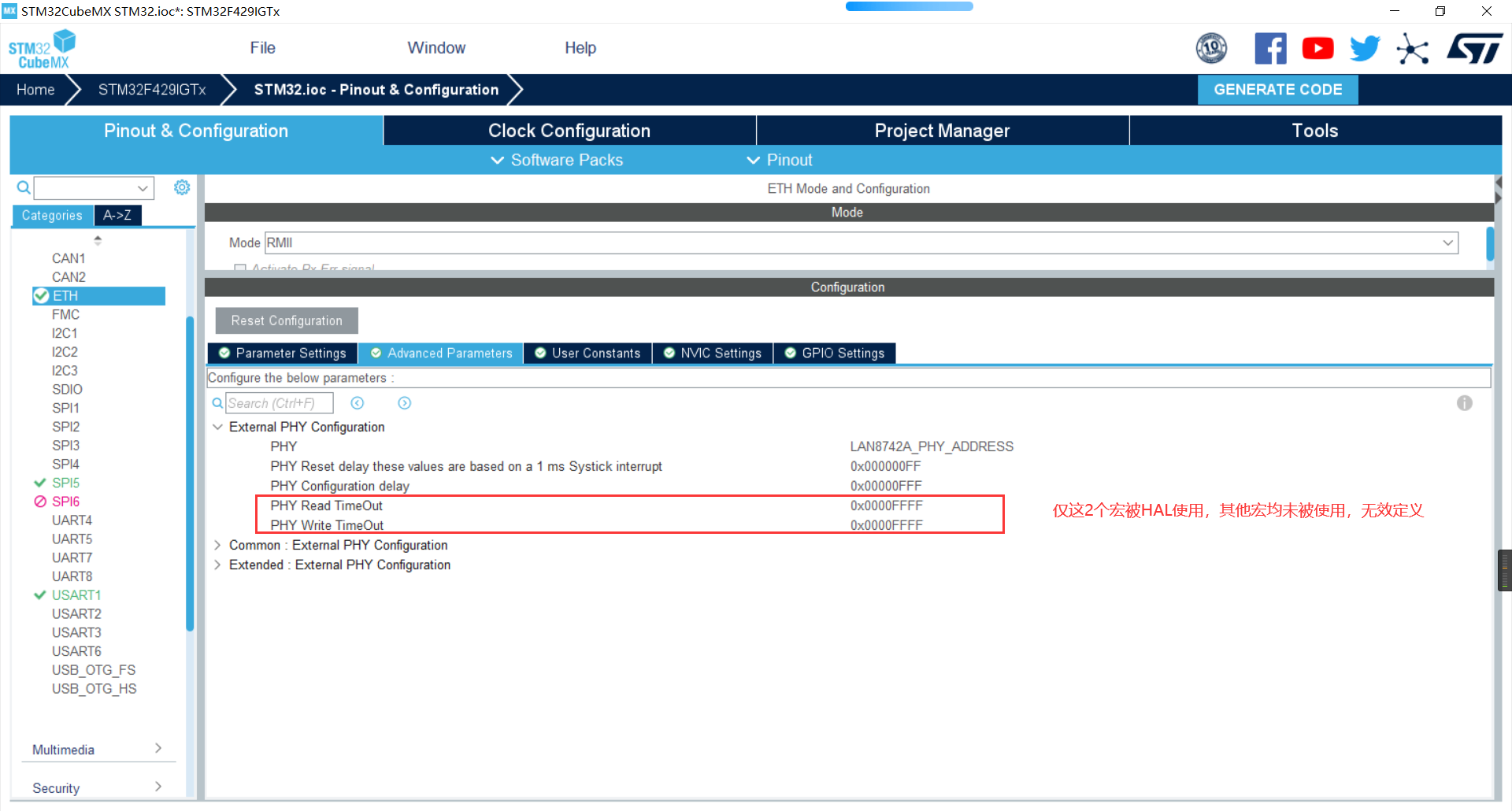Select FMC in the peripheral list
Image resolution: width=1512 pixels, height=811 pixels.
coord(65,315)
